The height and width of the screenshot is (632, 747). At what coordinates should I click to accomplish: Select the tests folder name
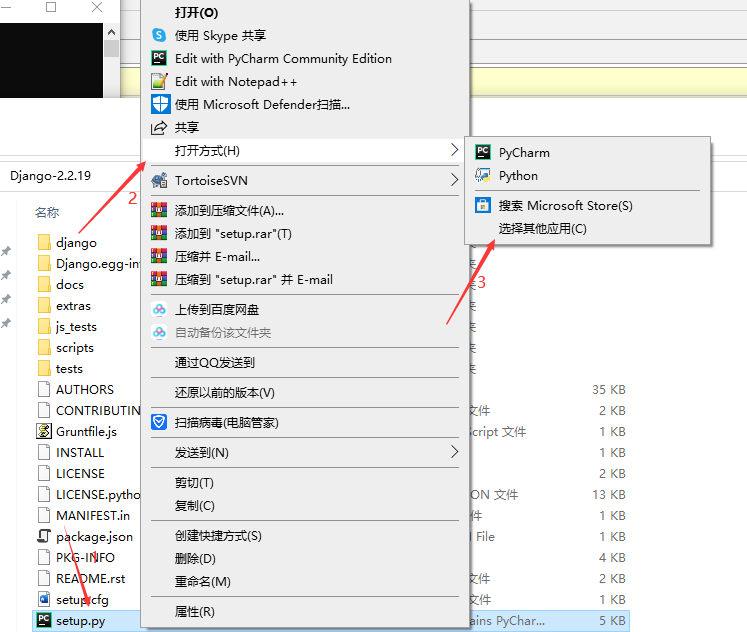[x=69, y=369]
